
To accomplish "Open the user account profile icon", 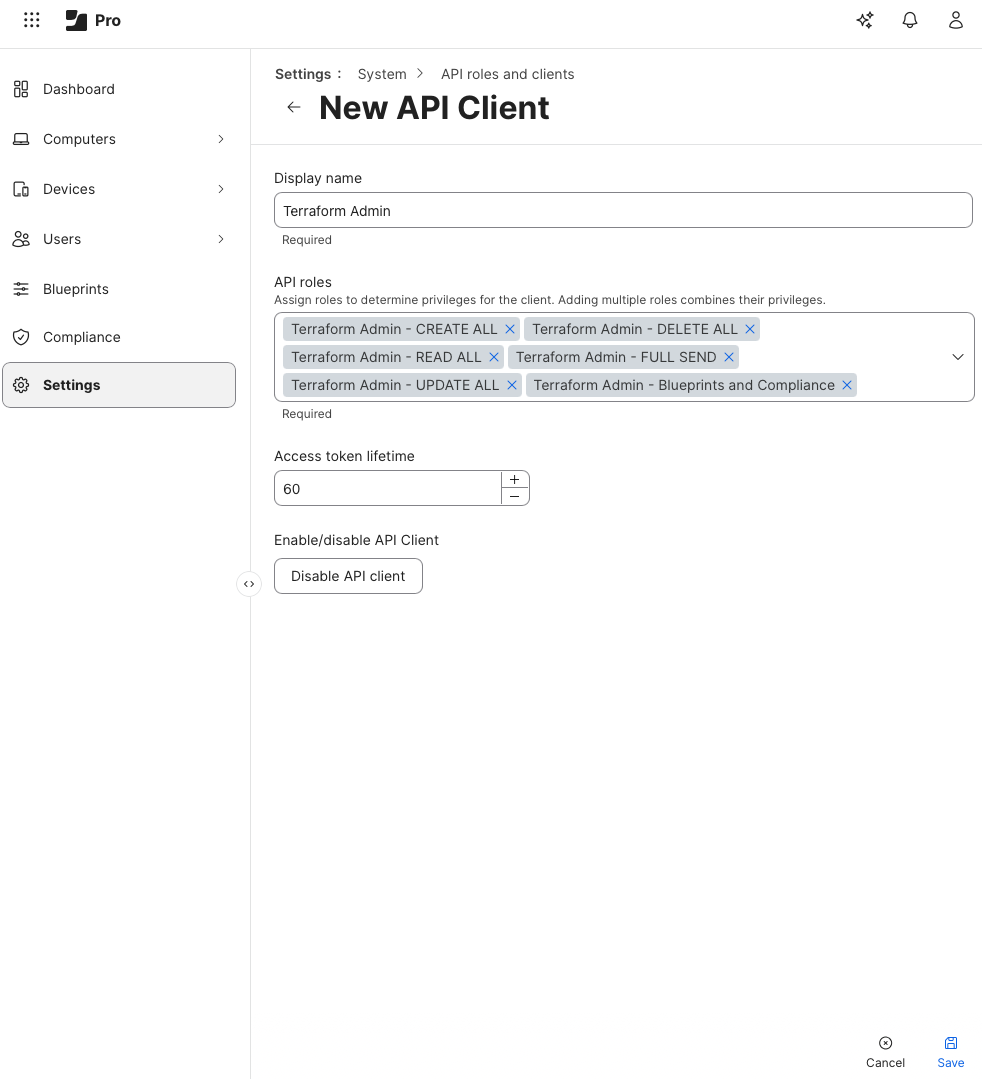I will coord(956,20).
